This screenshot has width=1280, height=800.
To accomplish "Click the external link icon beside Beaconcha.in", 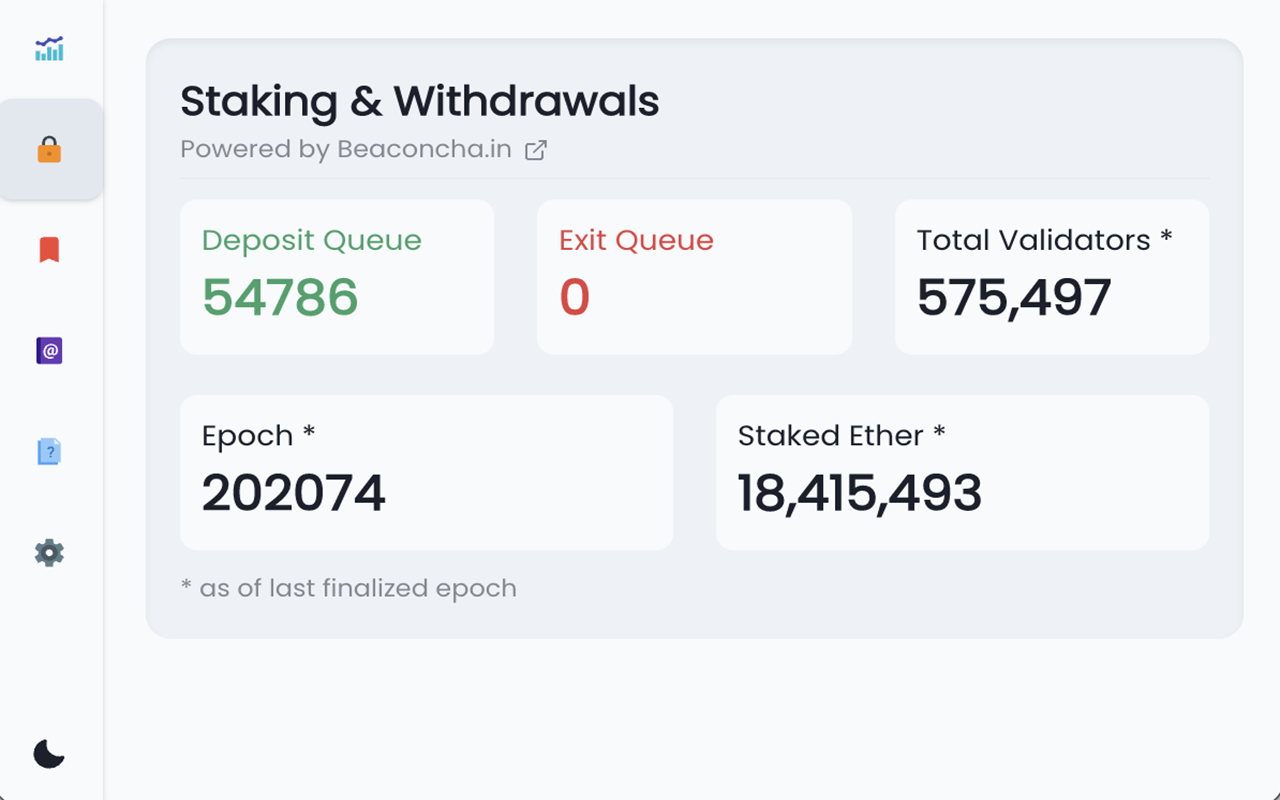I will point(536,149).
